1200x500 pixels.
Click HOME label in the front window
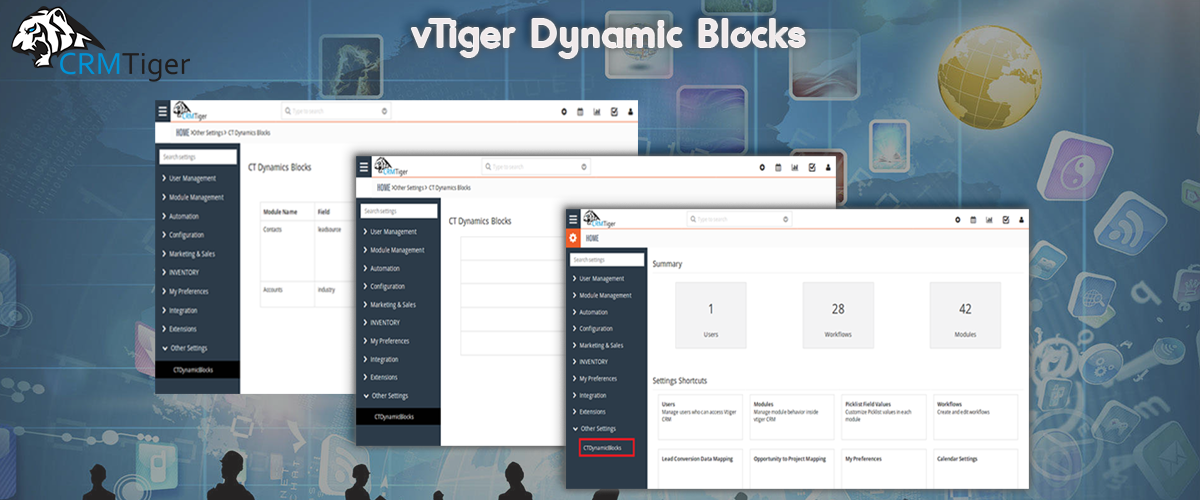[x=592, y=239]
